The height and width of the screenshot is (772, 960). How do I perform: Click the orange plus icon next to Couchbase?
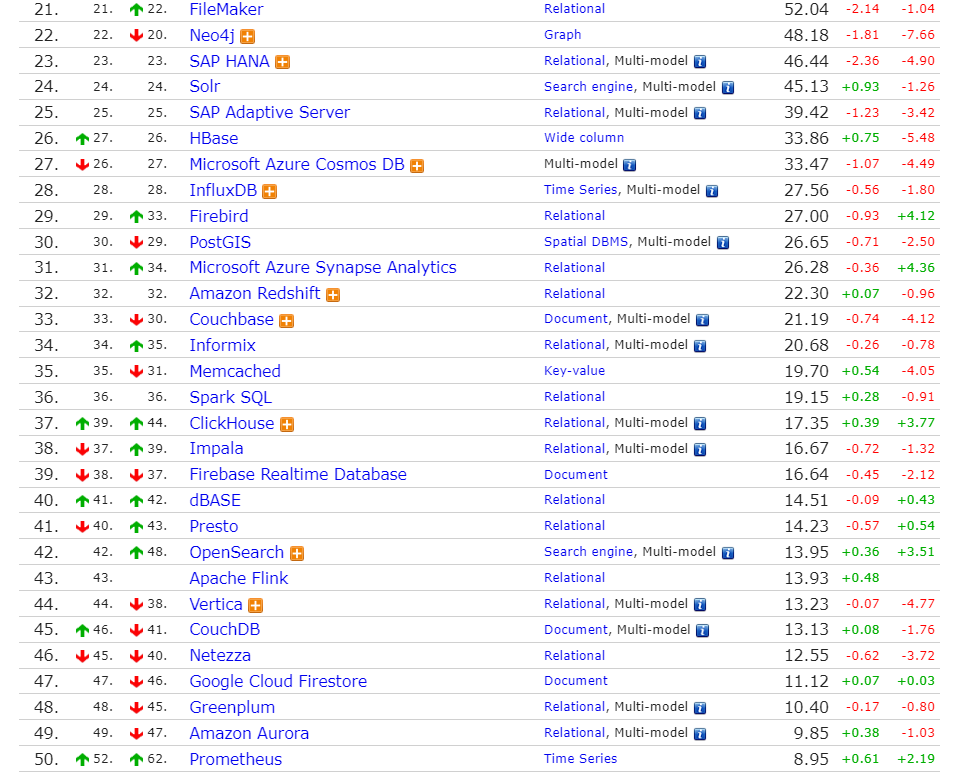coord(287,321)
